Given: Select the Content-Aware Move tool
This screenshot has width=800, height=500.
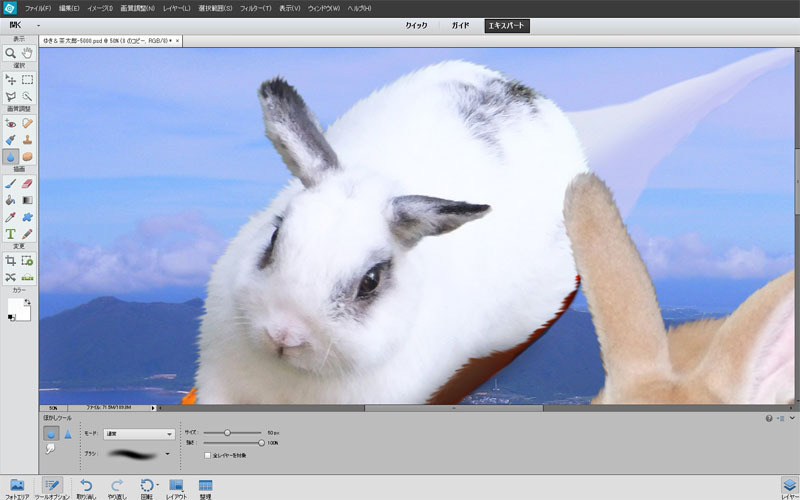Looking at the screenshot, I should click(x=10, y=277).
